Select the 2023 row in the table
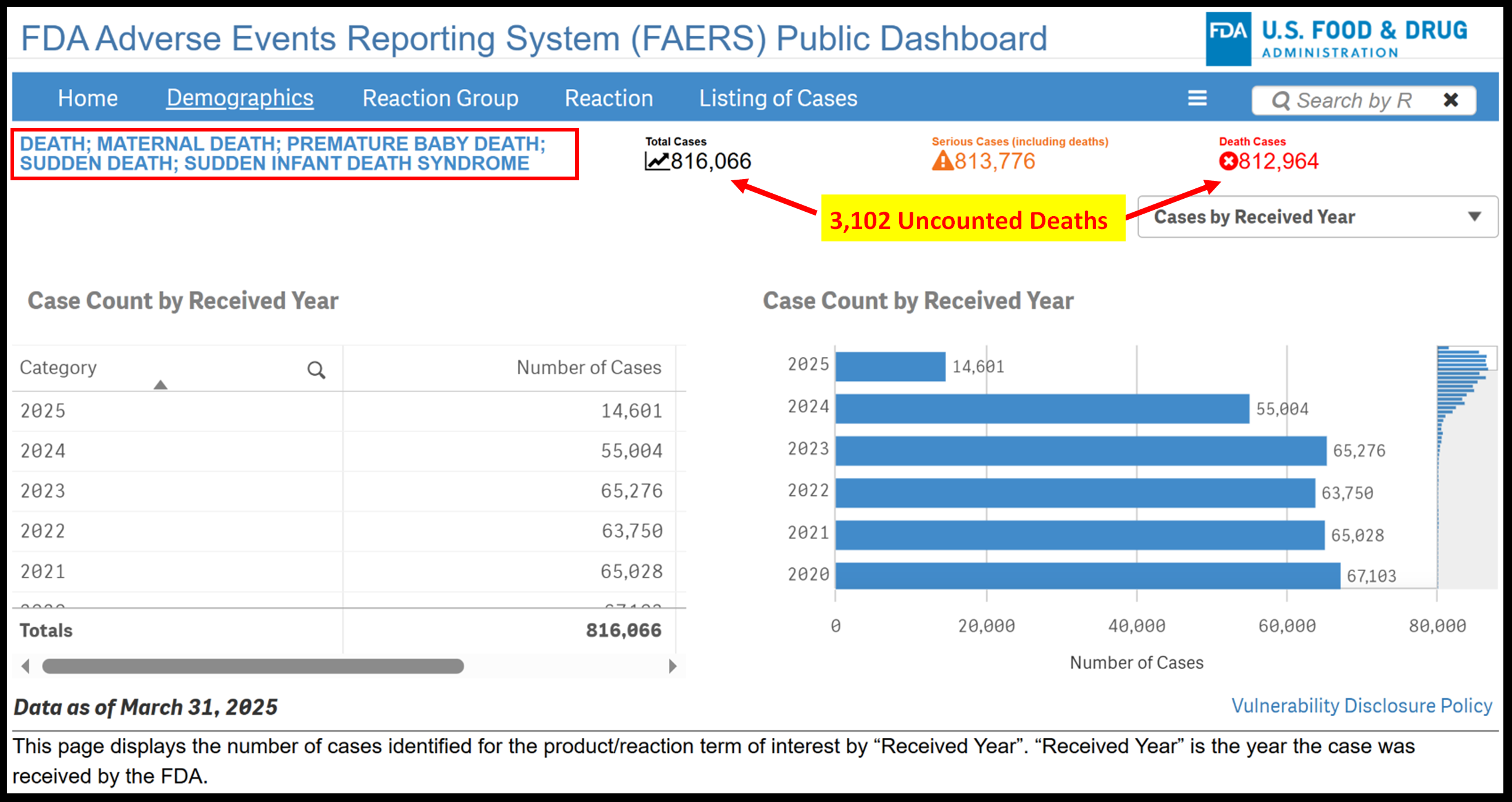Screen dimensions: 1512x802 [x=349, y=491]
